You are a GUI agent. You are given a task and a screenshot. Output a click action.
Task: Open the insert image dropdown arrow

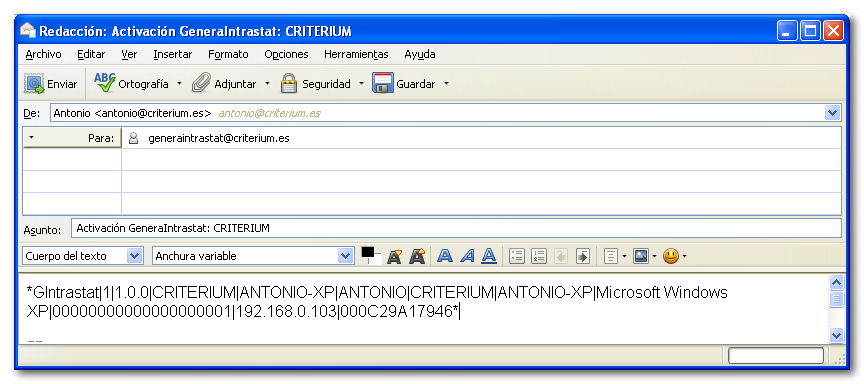(x=654, y=256)
